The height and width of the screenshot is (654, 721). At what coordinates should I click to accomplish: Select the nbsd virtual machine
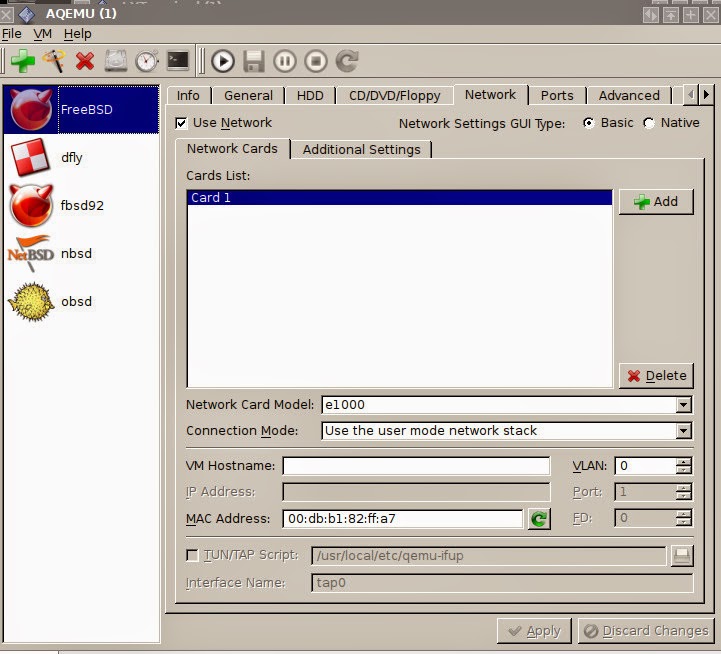click(x=81, y=253)
